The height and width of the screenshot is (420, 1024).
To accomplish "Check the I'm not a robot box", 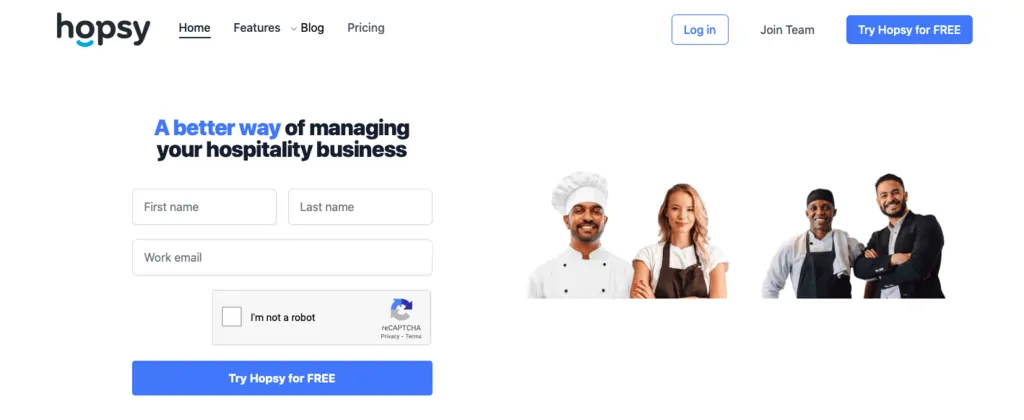I will pos(232,317).
